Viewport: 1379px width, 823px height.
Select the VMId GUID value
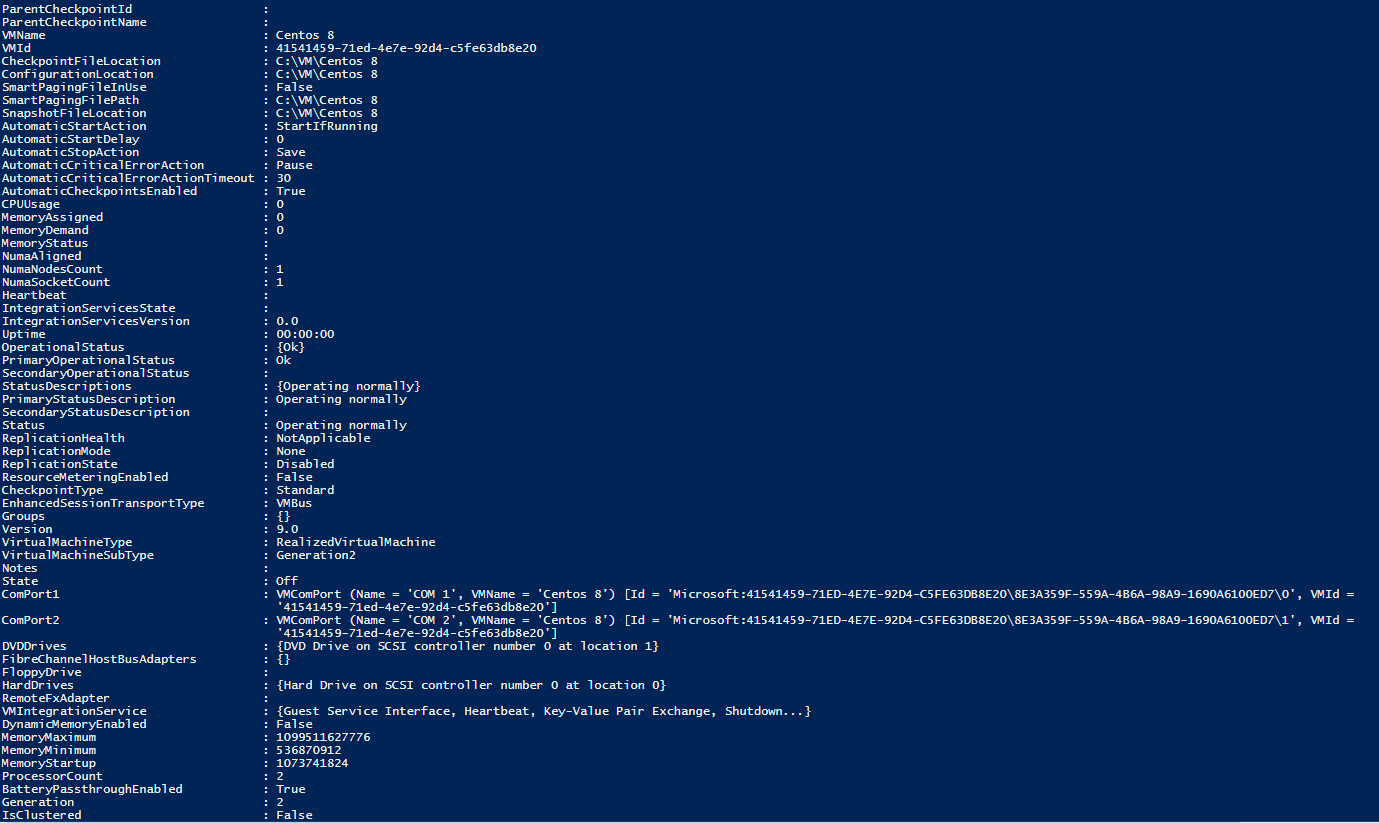[406, 48]
